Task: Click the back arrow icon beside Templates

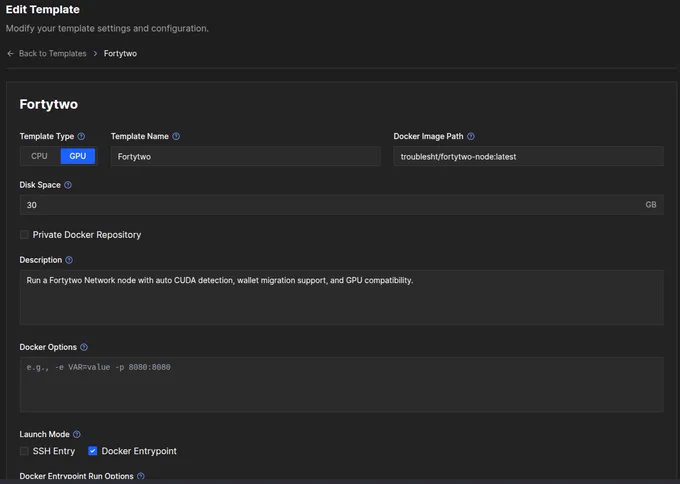Action: point(10,53)
